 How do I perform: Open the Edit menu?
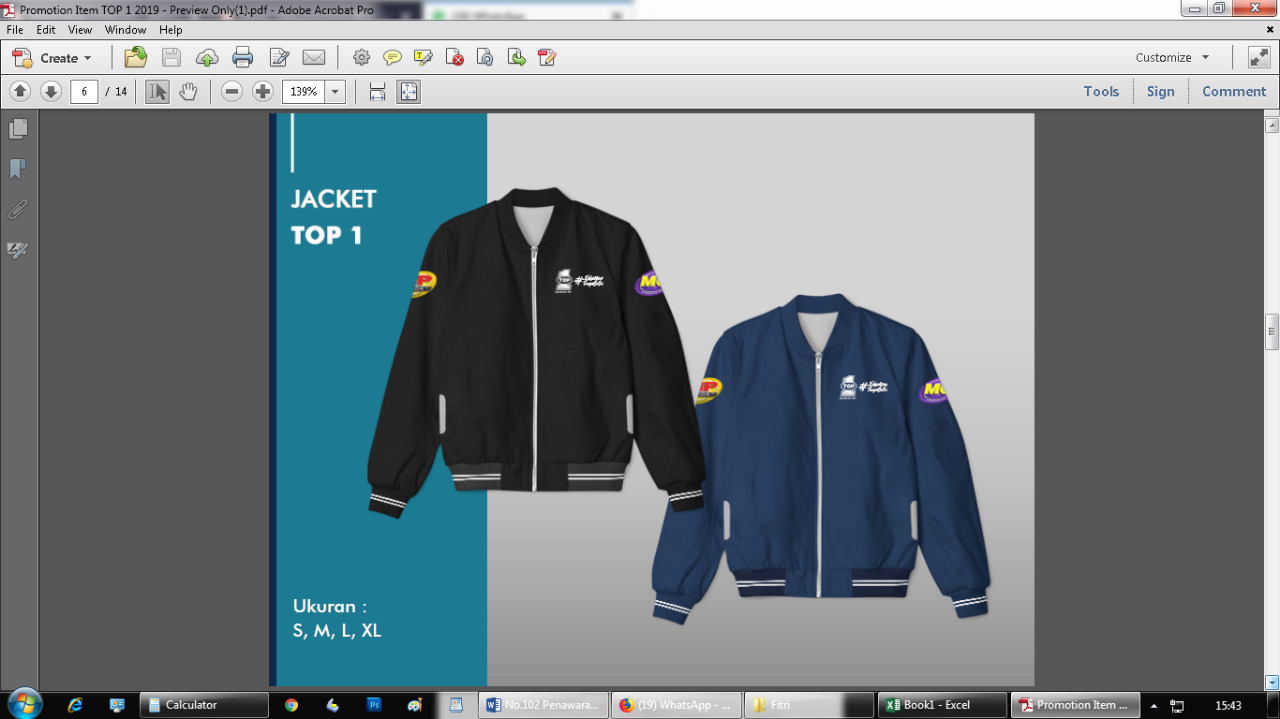[46, 30]
